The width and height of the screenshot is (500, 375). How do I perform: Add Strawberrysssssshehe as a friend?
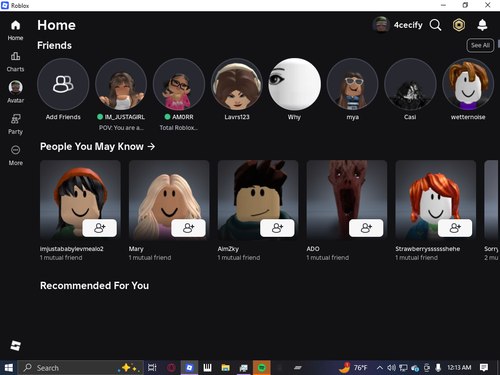coord(455,228)
